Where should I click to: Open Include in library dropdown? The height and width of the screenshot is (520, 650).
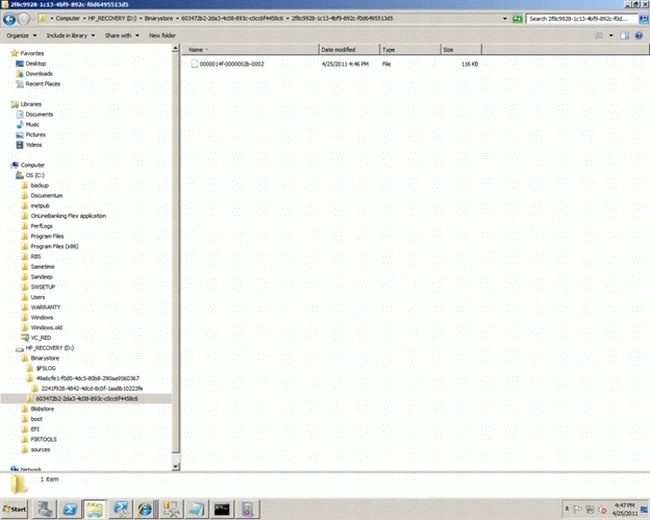70,35
